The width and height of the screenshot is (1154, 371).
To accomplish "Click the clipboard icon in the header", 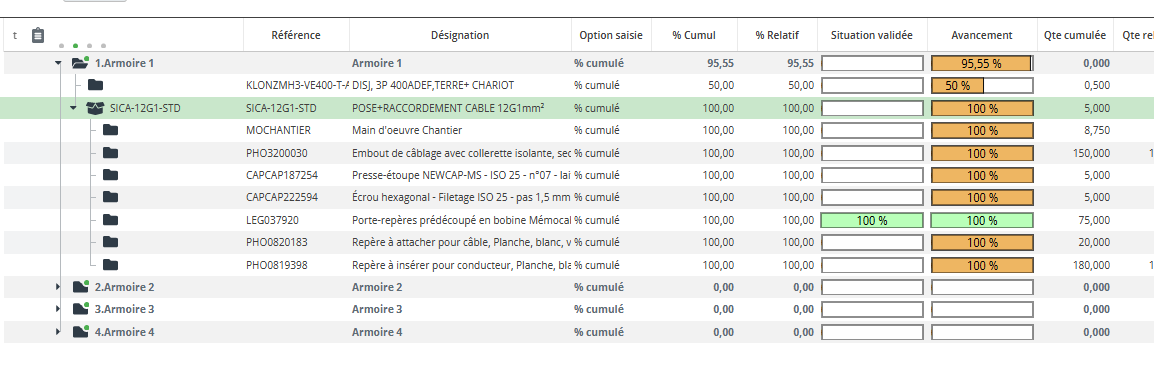I will coord(39,35).
